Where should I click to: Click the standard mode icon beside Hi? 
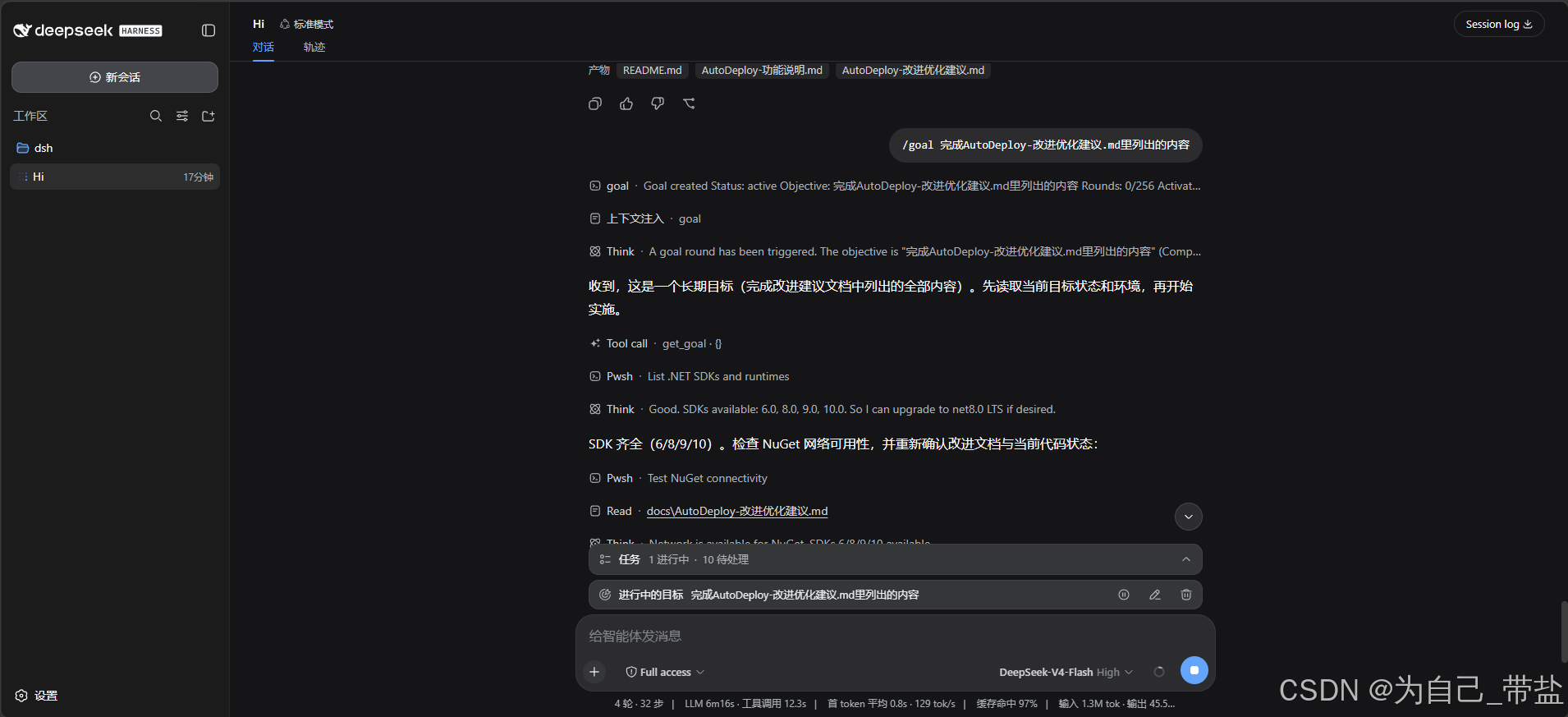point(285,25)
